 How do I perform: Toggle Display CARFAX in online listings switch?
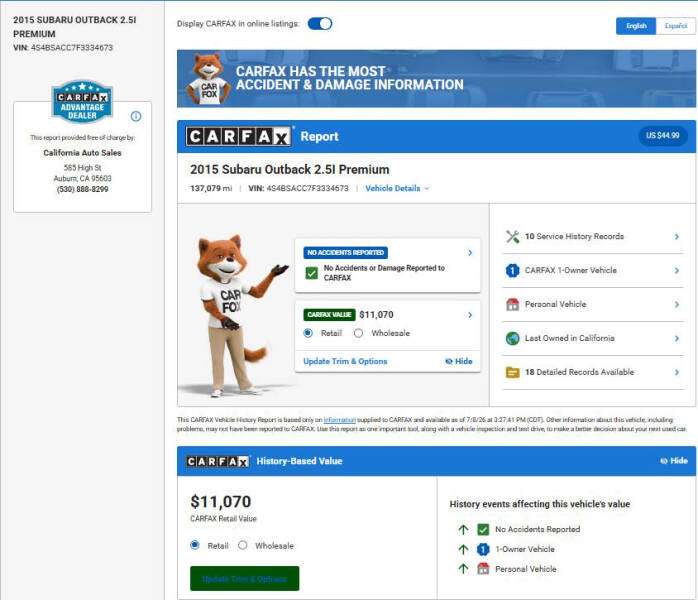pos(320,24)
